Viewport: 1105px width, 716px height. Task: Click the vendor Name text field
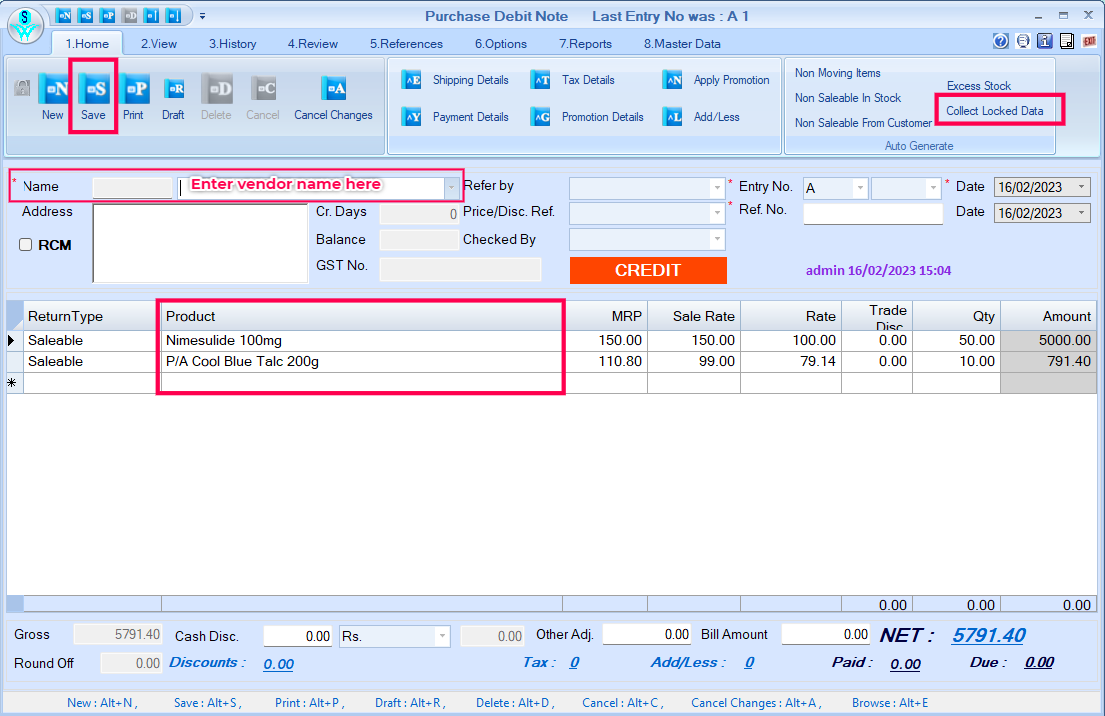[311, 187]
